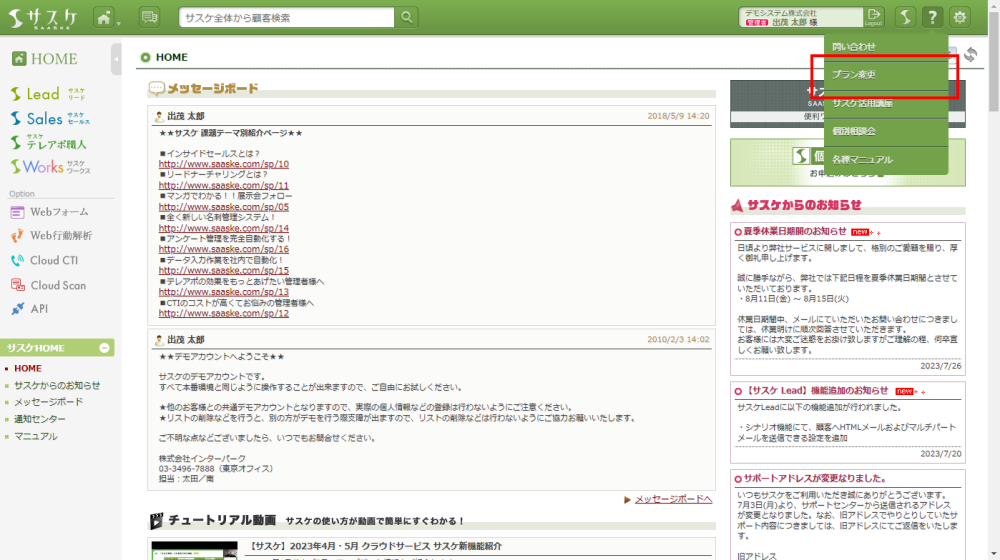This screenshot has width=1000, height=560.
Task: Click the question mark help icon
Action: [932, 17]
